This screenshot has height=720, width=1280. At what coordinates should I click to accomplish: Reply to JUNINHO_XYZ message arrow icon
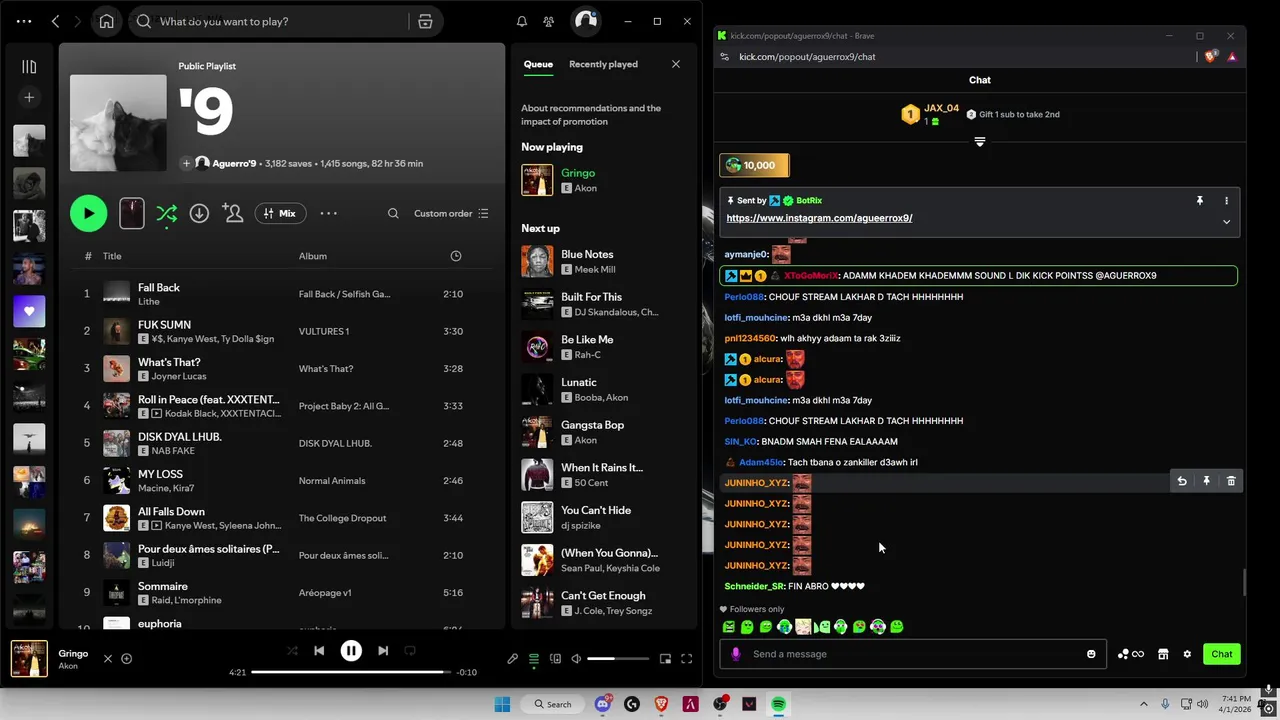tap(1182, 481)
